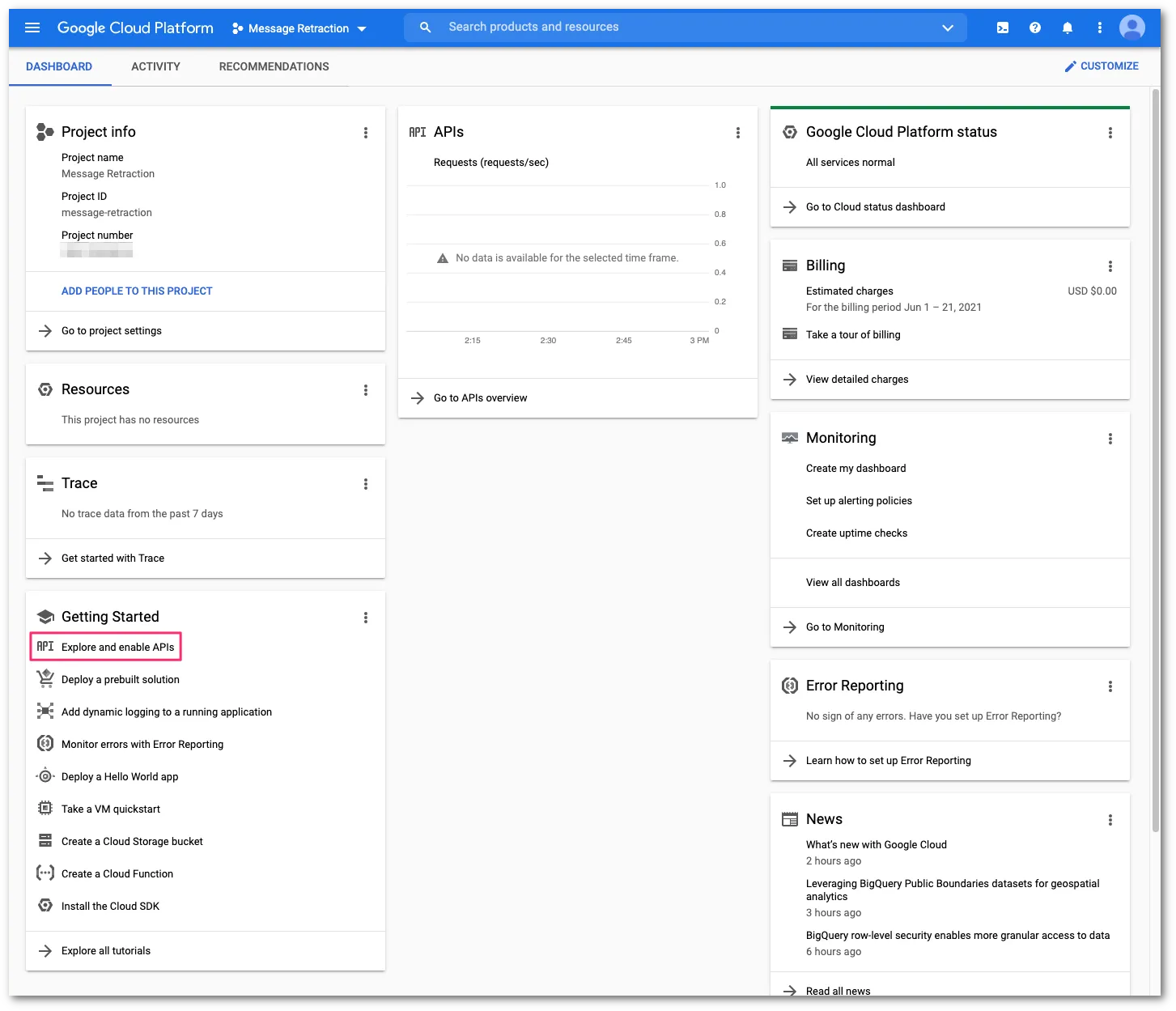Open the notifications bell

[1067, 27]
